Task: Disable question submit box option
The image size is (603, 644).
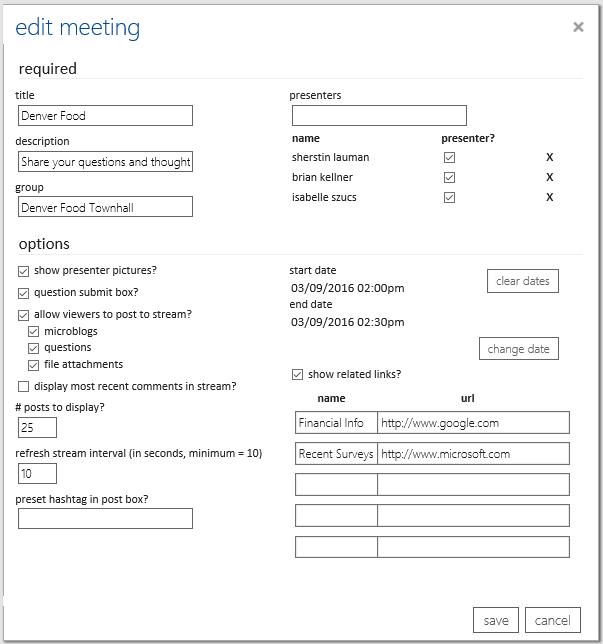Action: (x=24, y=293)
